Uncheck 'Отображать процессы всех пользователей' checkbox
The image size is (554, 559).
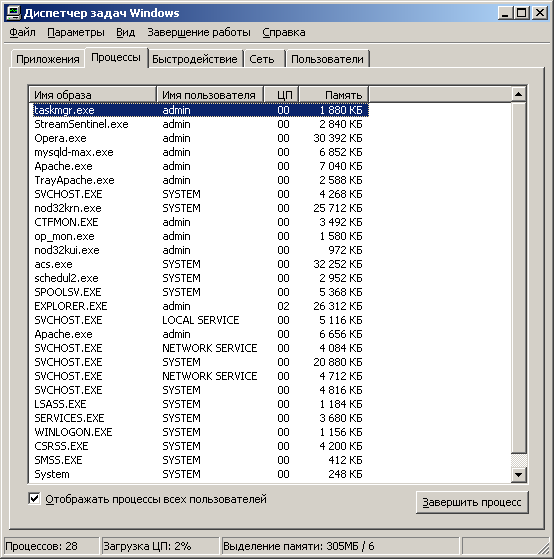34,498
